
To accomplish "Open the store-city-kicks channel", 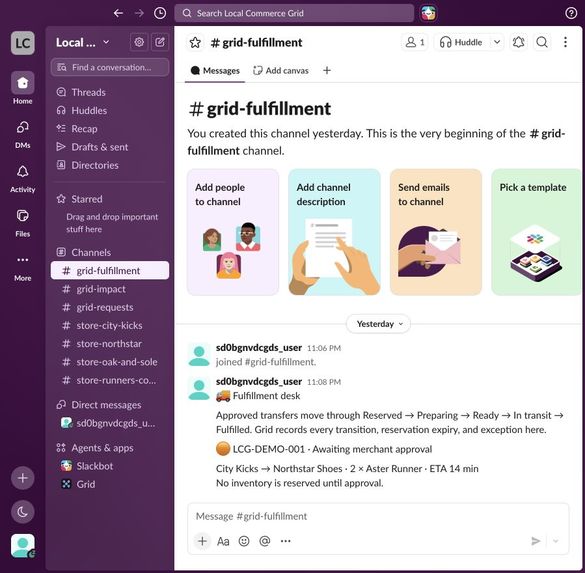I will (x=110, y=326).
